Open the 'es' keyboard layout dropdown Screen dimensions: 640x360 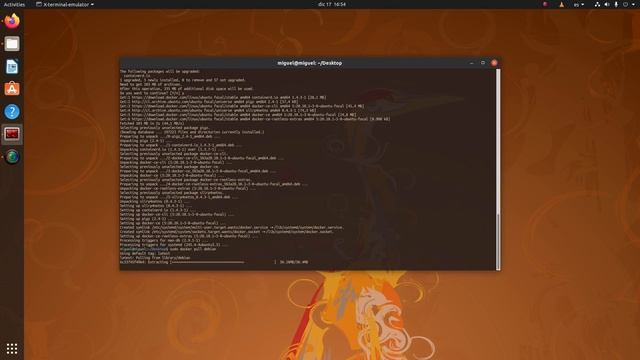579,4
